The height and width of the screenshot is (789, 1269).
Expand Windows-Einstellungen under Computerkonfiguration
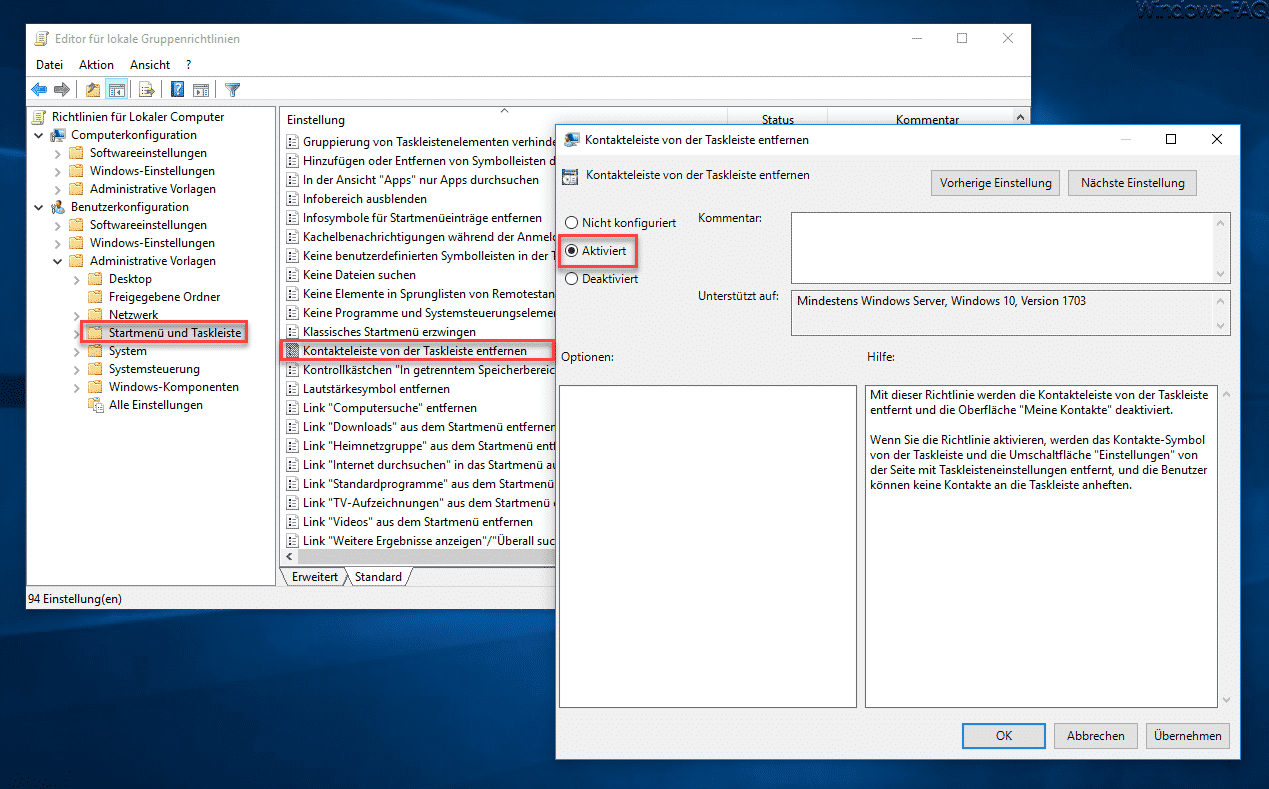(58, 171)
